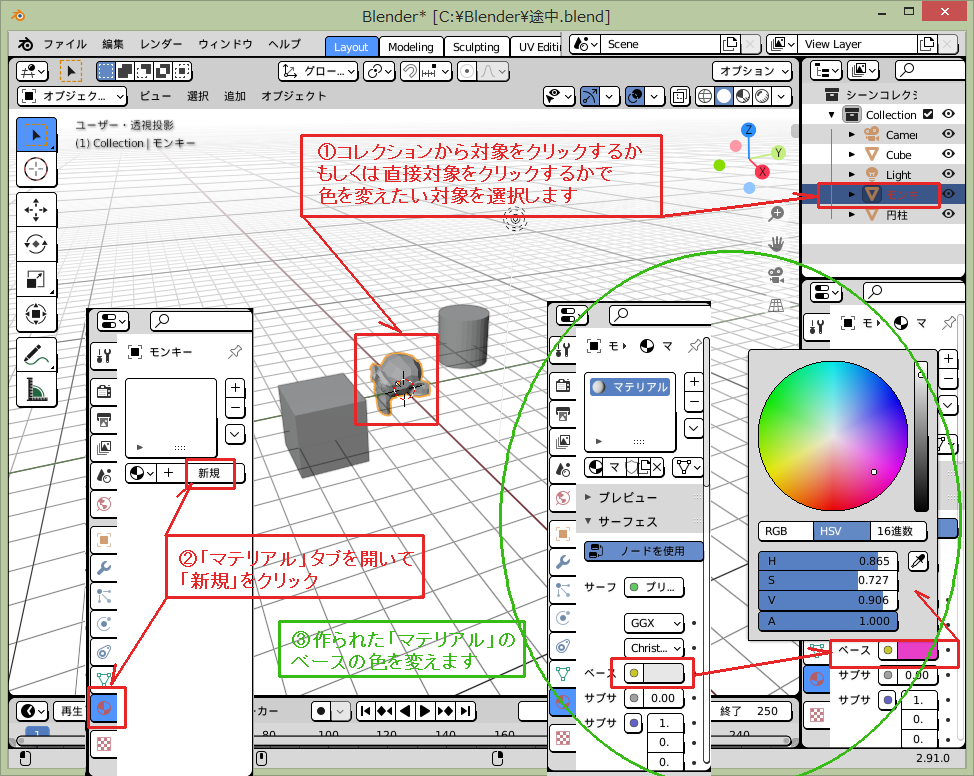
Task: Switch perspective/orthographic grid icon
Action: tap(776, 305)
